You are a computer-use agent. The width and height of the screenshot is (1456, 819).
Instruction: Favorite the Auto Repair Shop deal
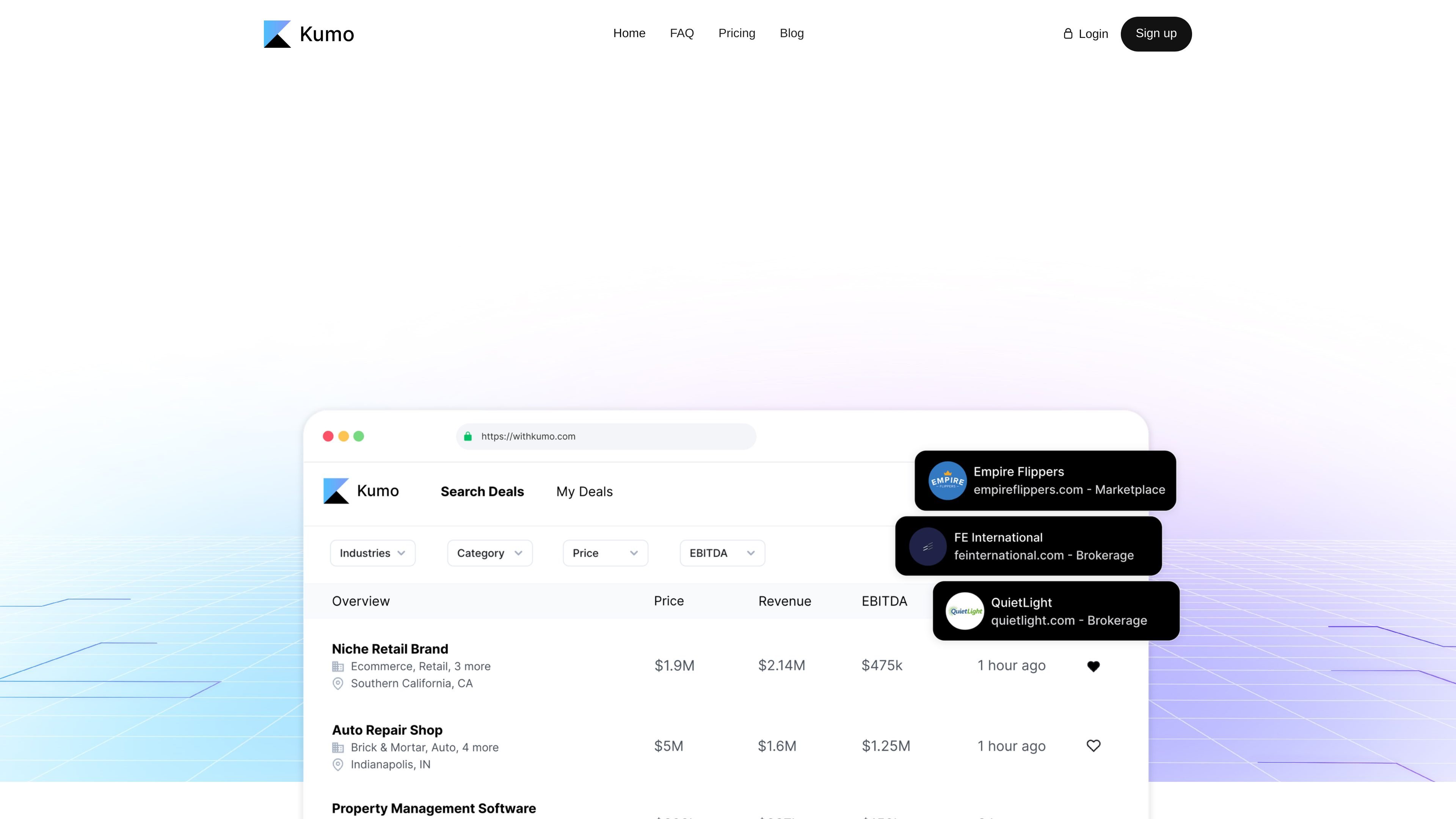pos(1094,746)
